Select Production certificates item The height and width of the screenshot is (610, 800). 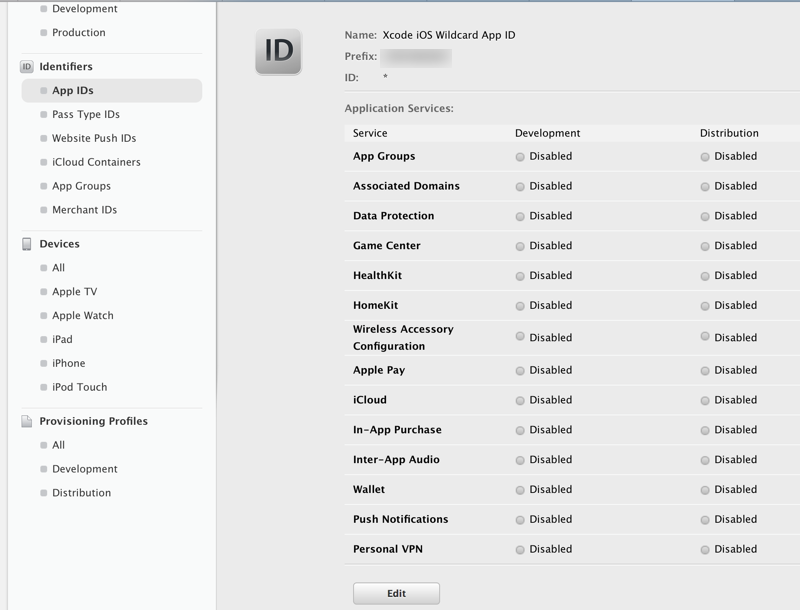pos(79,33)
